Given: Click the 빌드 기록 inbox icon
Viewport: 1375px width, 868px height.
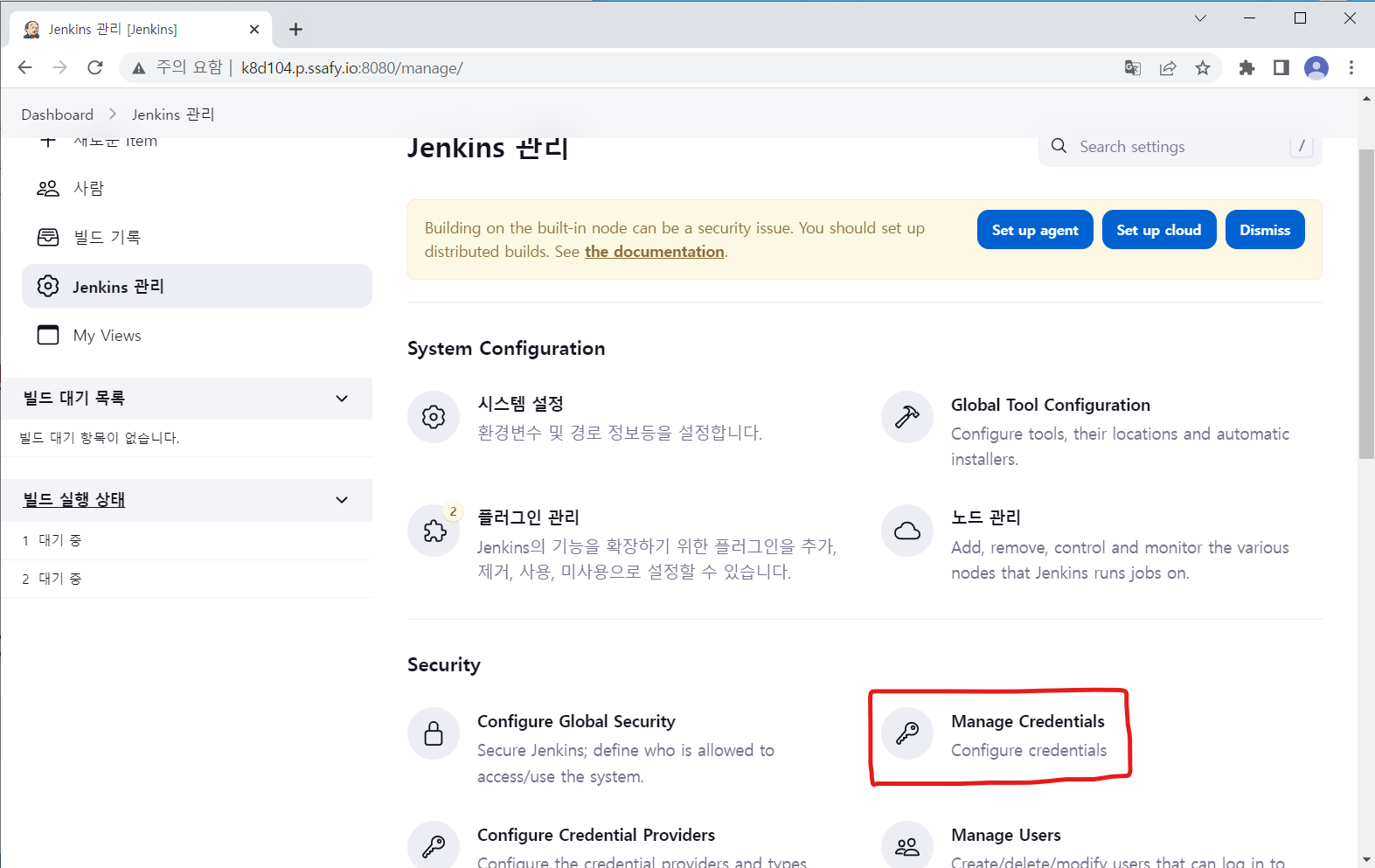Looking at the screenshot, I should [48, 237].
